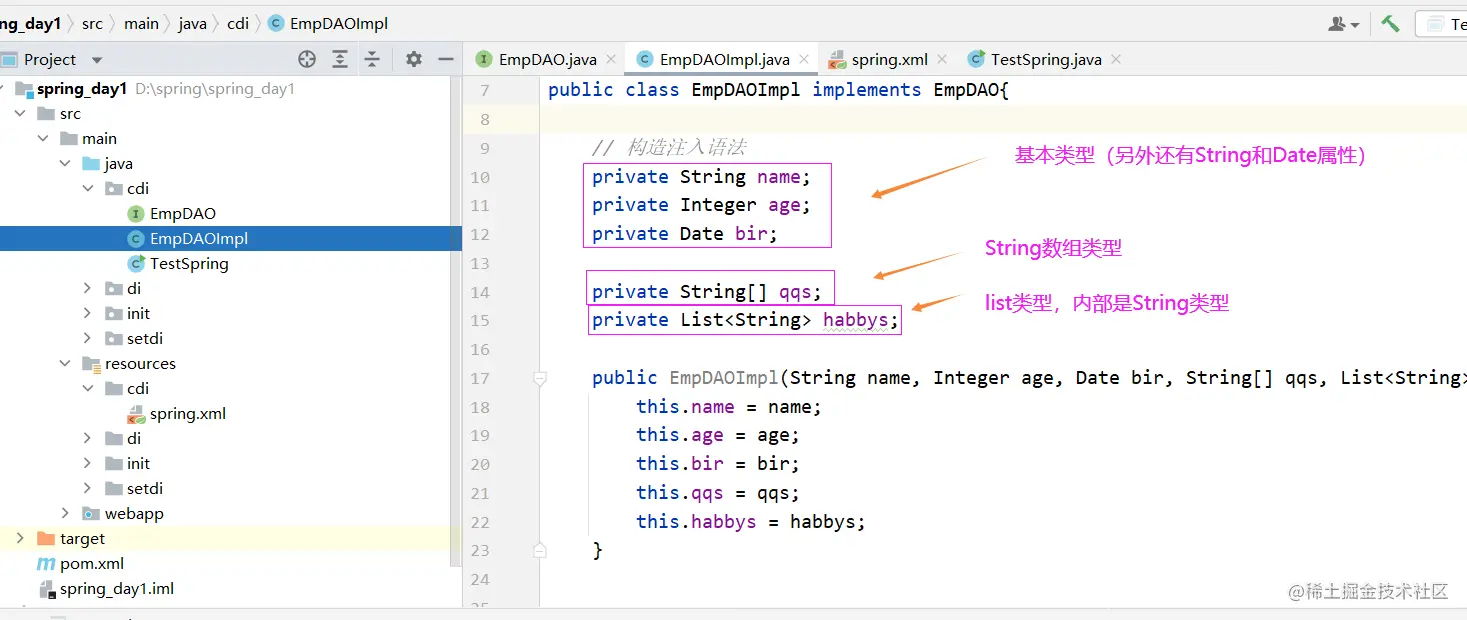Click EmpDAO interface name in class declaration
The image size is (1467, 620).
(x=966, y=90)
